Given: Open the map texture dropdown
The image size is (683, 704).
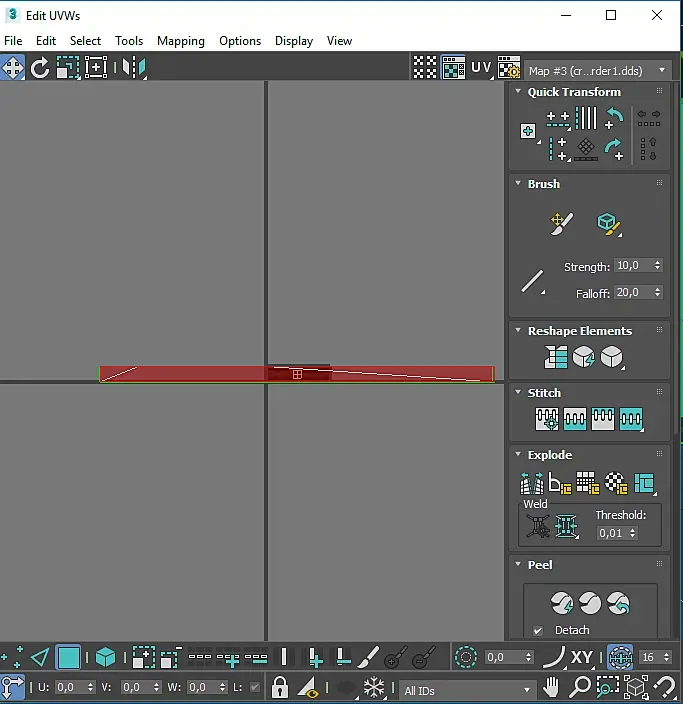Looking at the screenshot, I should click(x=598, y=71).
